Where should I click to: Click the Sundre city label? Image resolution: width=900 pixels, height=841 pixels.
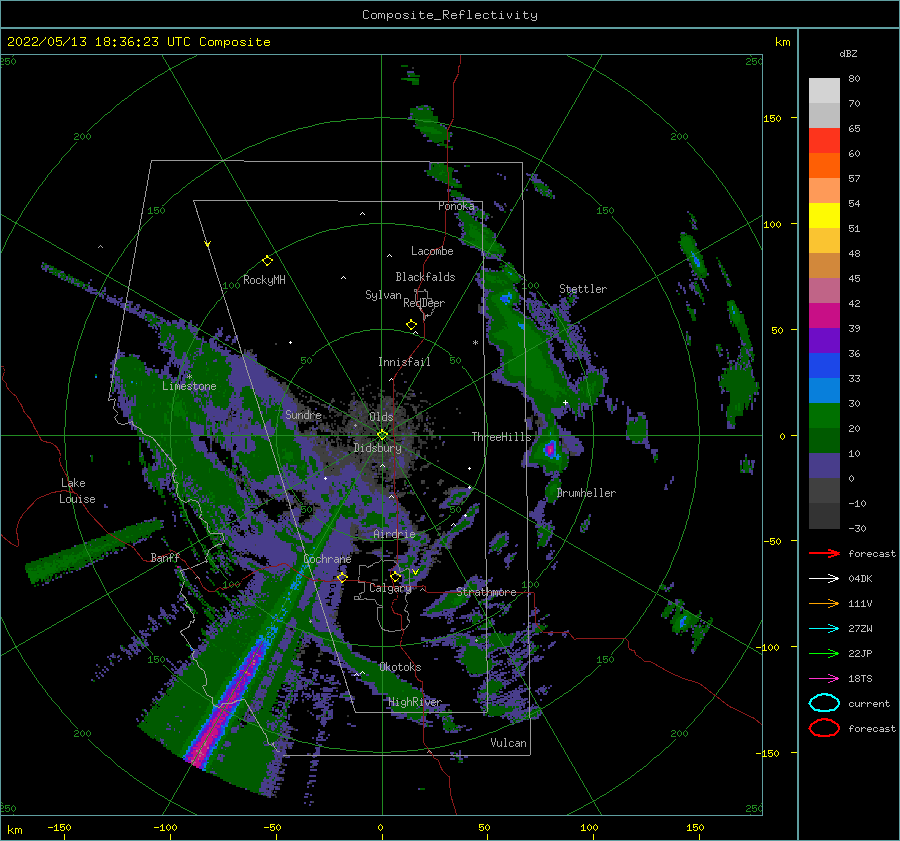tap(303, 414)
